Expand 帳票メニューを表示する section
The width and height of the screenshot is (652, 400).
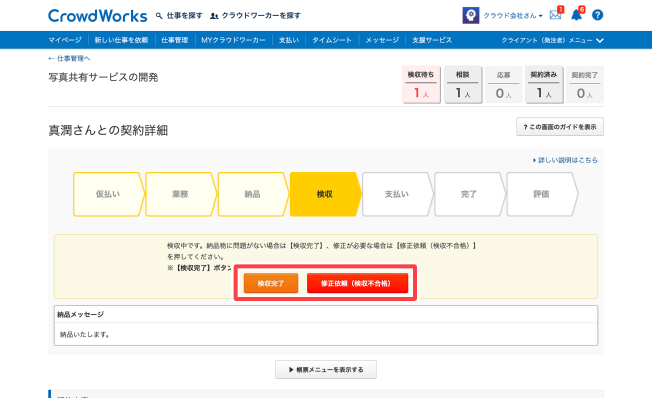[326, 370]
